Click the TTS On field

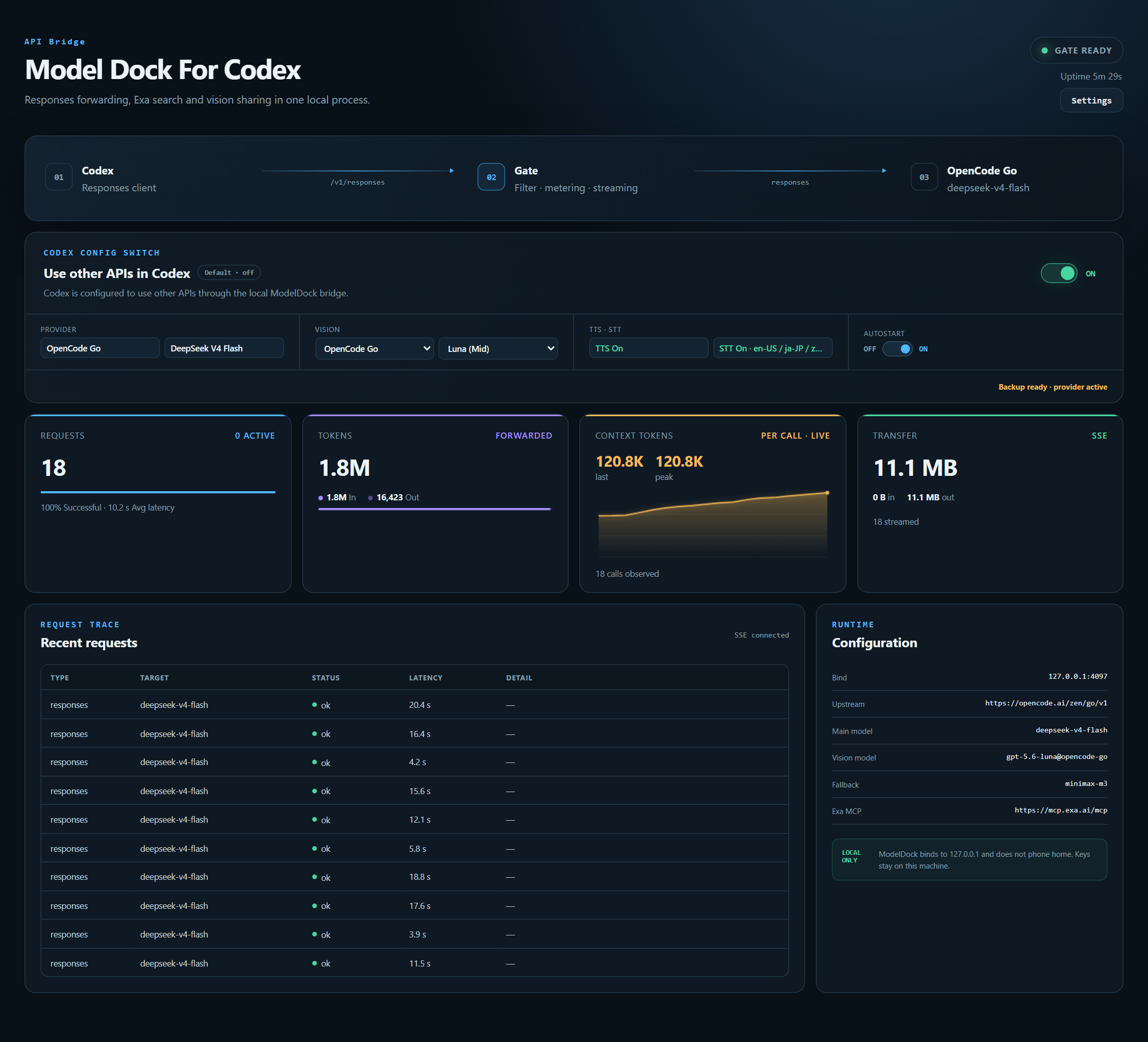[x=648, y=348]
